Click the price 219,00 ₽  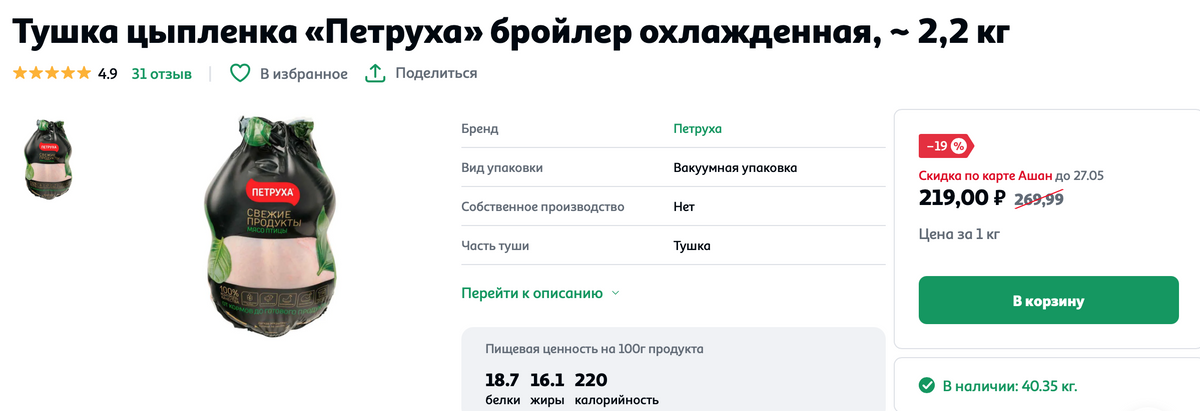tap(962, 198)
